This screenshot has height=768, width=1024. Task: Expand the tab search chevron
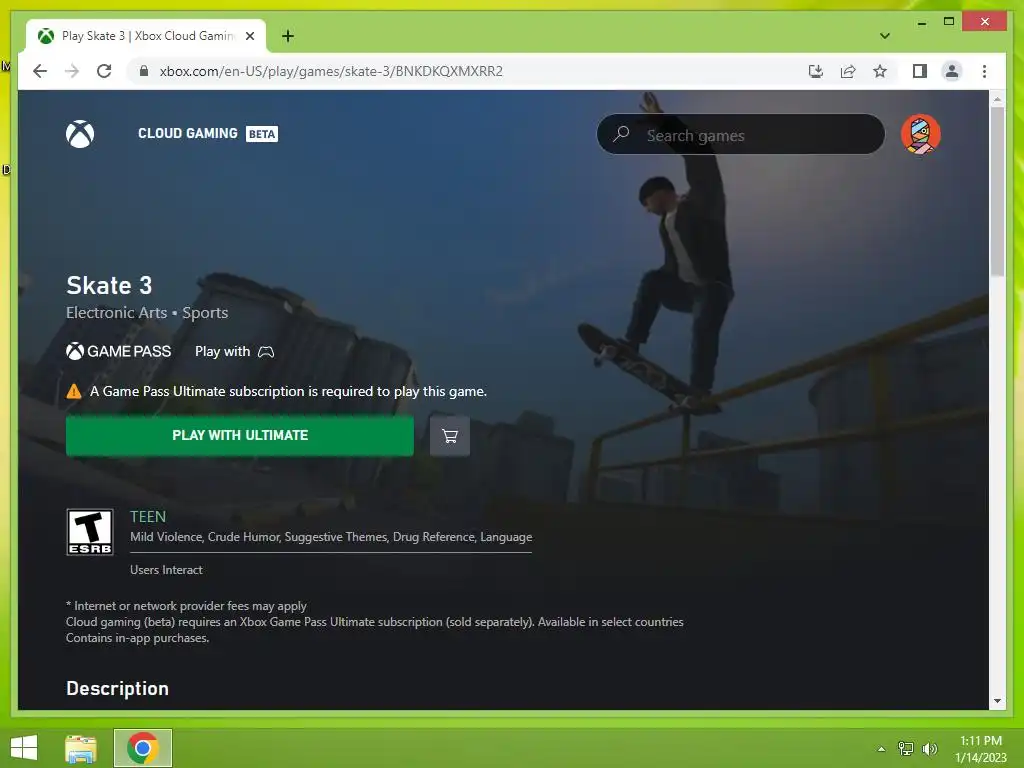tap(884, 36)
